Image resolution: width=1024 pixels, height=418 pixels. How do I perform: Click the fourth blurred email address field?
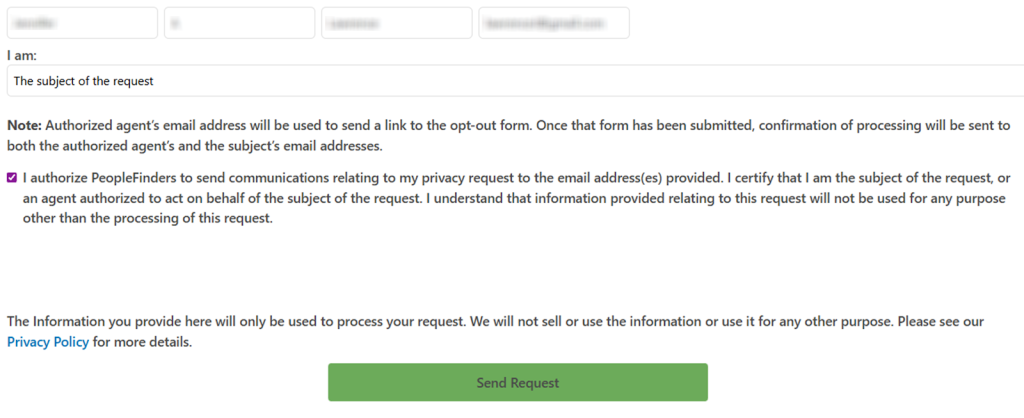click(x=554, y=23)
